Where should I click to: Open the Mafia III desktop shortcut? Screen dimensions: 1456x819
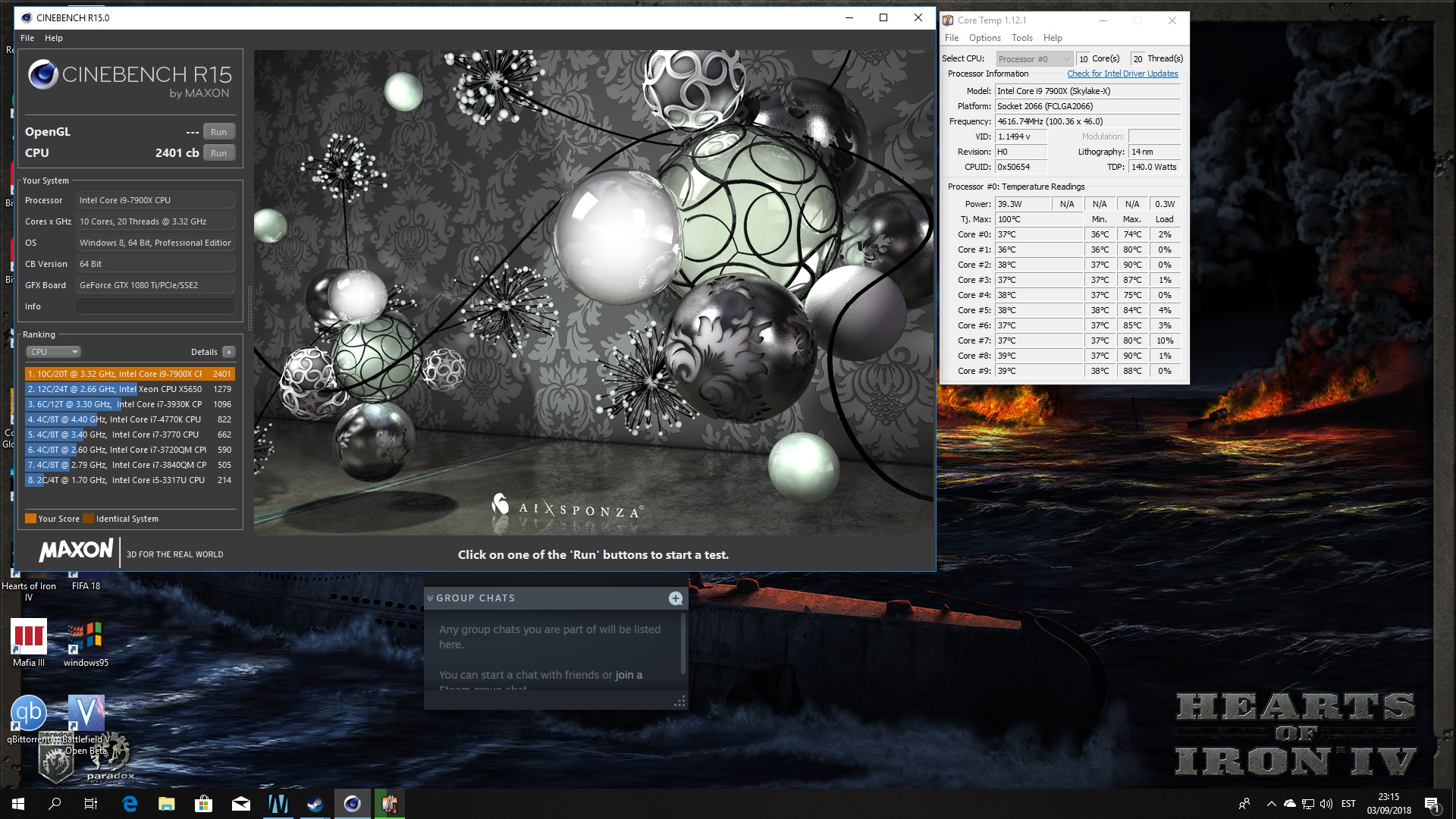click(29, 643)
